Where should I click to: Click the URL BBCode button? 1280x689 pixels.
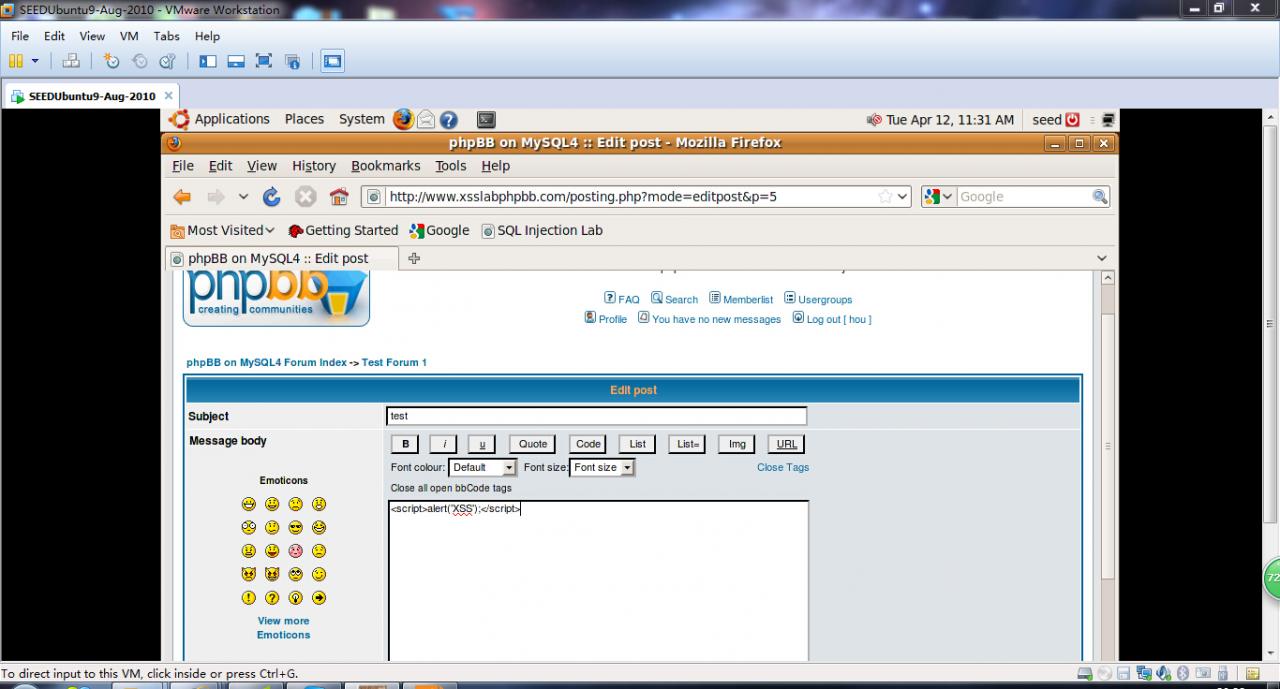787,444
